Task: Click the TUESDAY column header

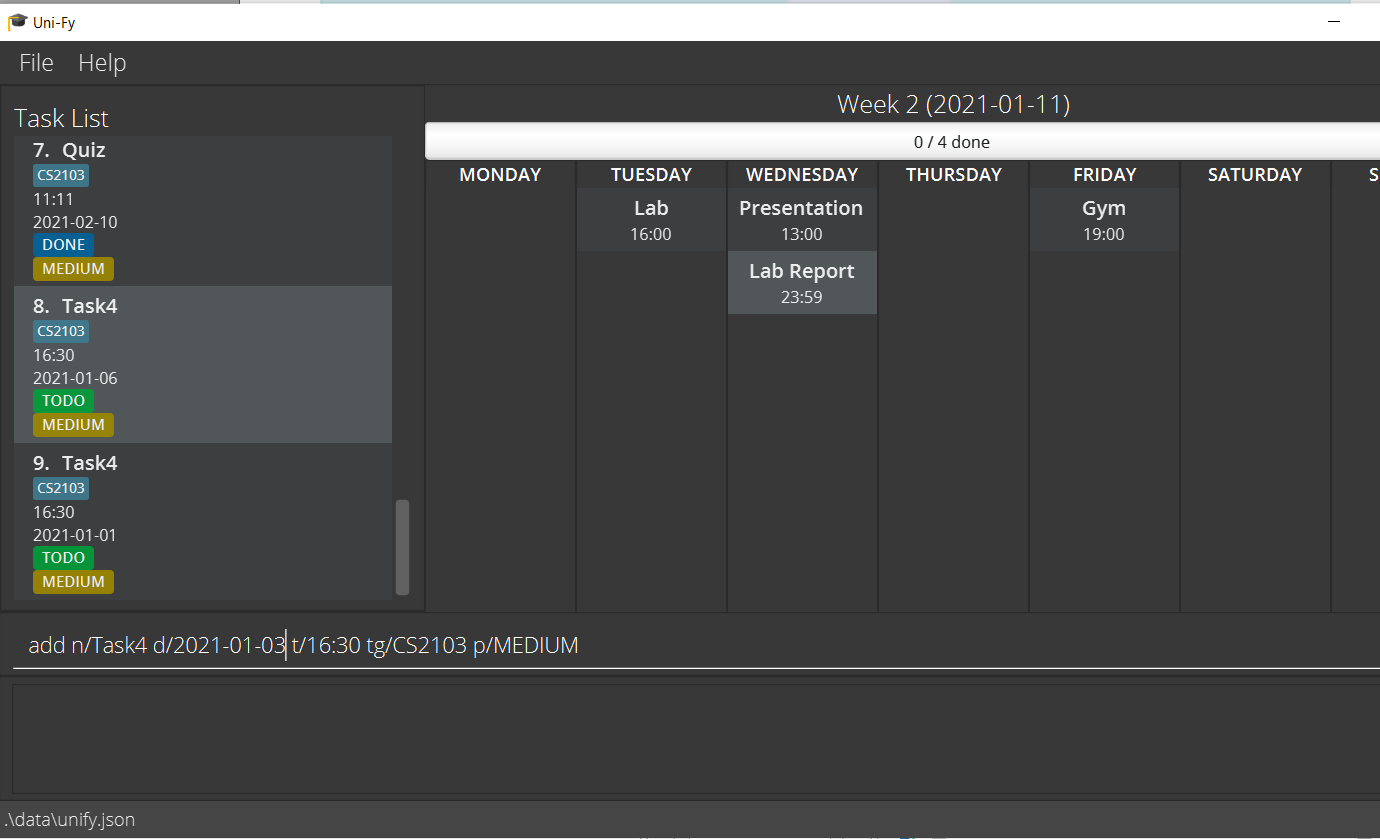Action: (651, 175)
